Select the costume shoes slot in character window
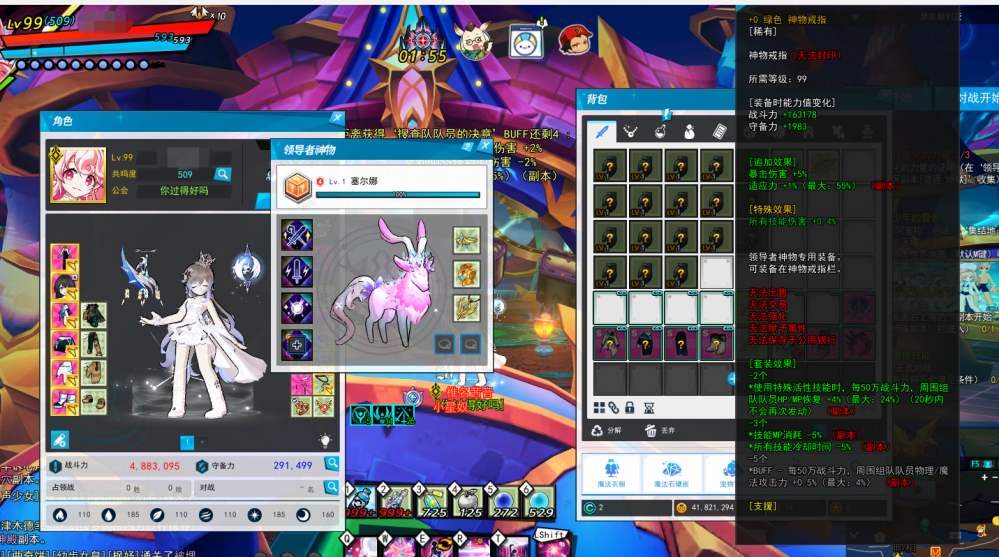Viewport: 999px width, 557px height. click(x=65, y=402)
